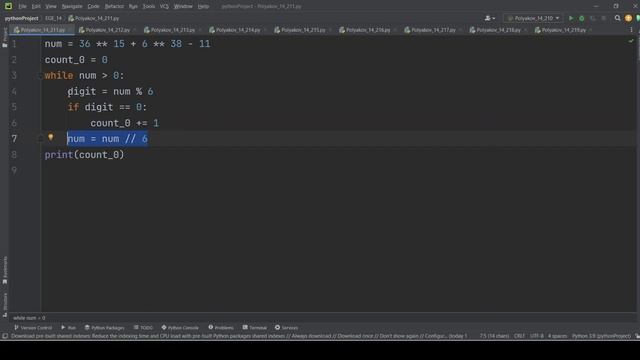Open the Help menu
Viewport: 640px width, 360px height.
[203, 7]
